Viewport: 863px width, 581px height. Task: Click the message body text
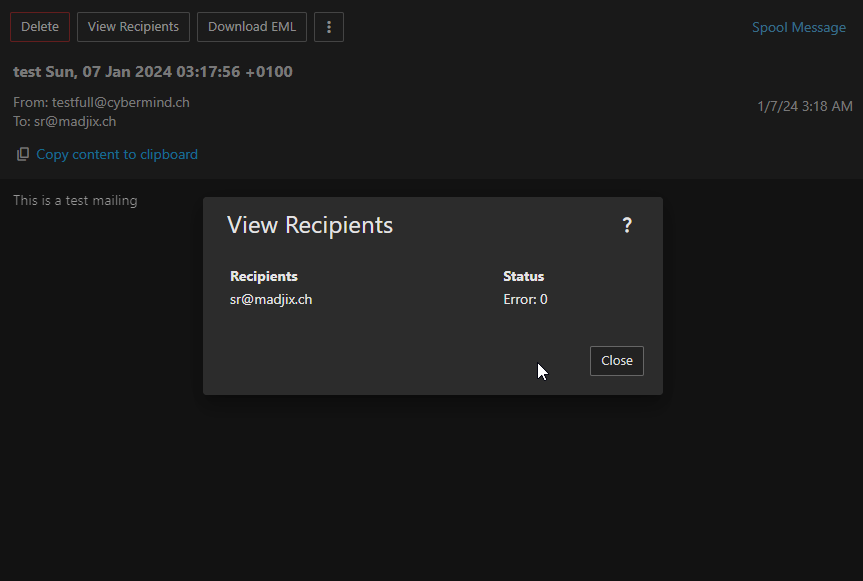[75, 200]
